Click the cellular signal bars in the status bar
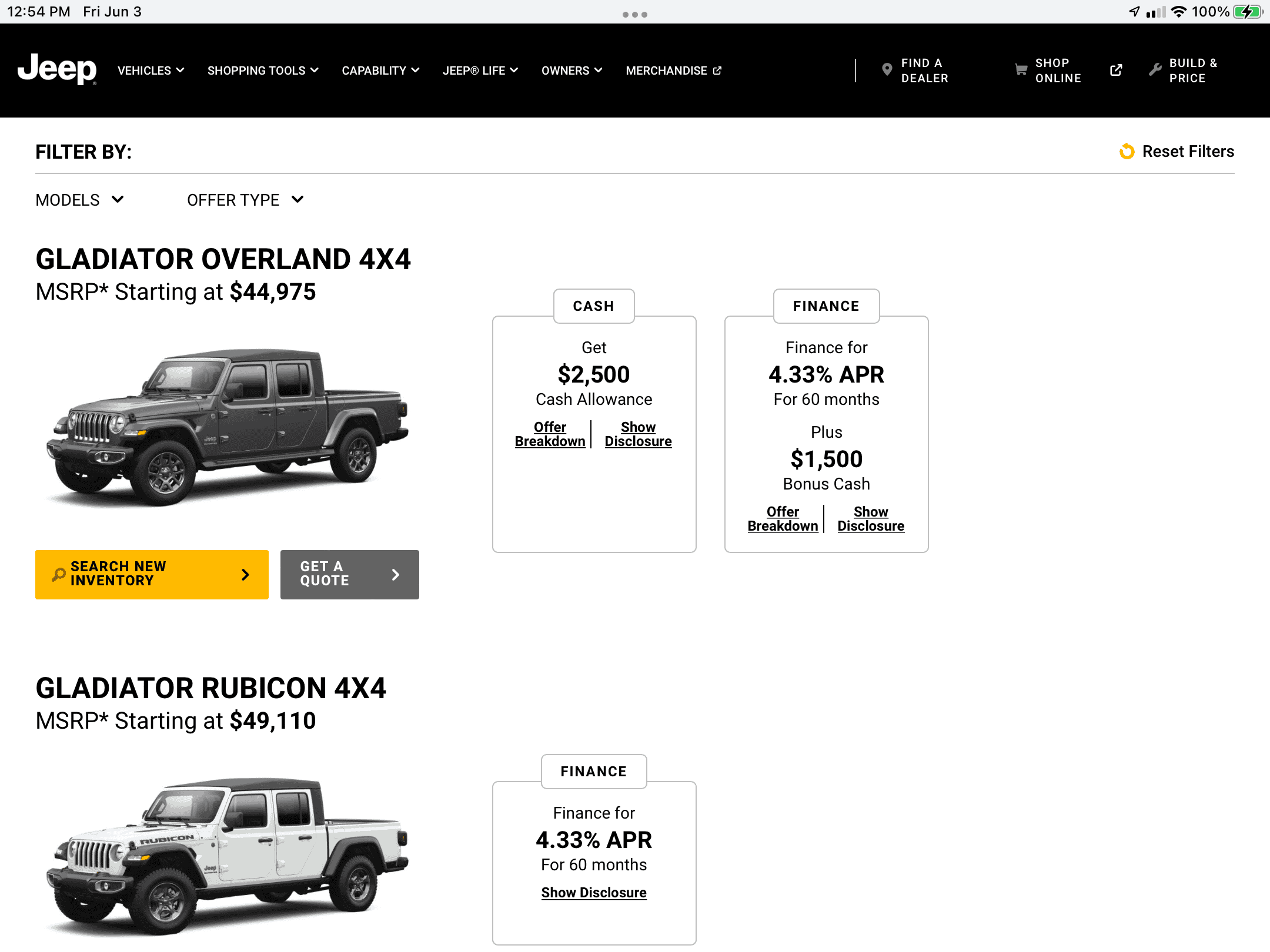Image resolution: width=1270 pixels, height=952 pixels. click(1155, 12)
